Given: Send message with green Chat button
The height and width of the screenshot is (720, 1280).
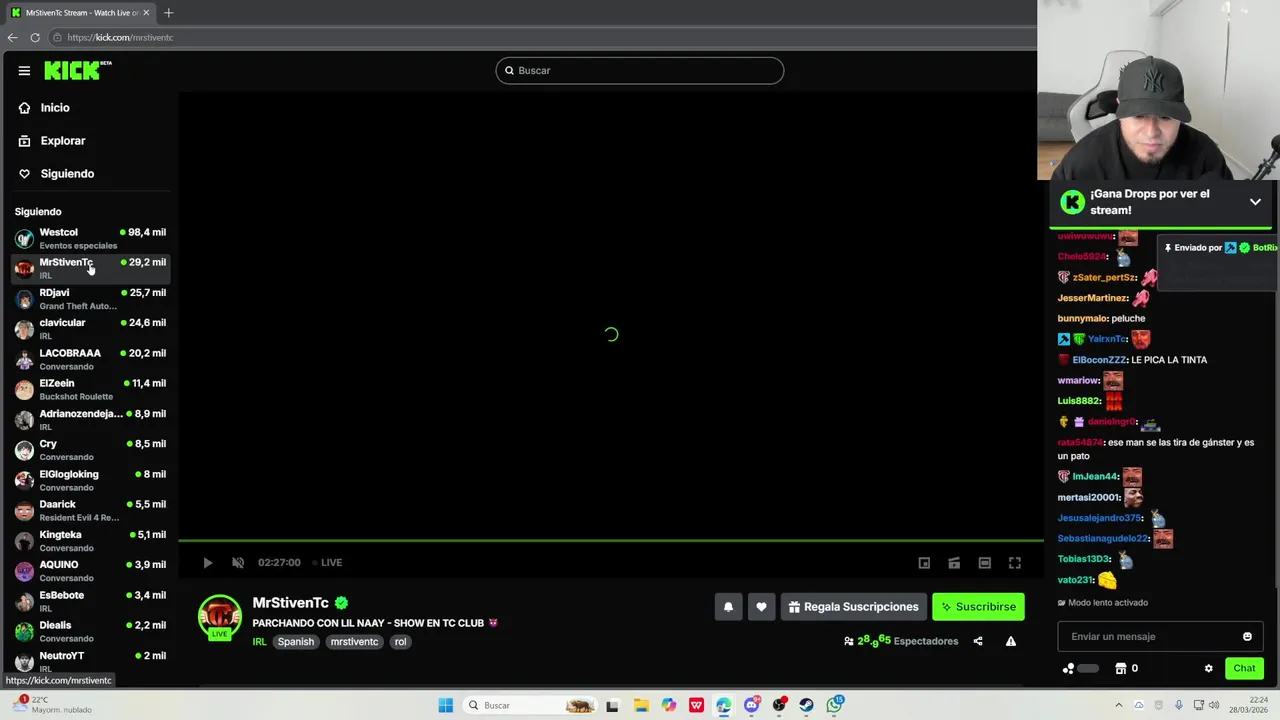Looking at the screenshot, I should tap(1244, 668).
